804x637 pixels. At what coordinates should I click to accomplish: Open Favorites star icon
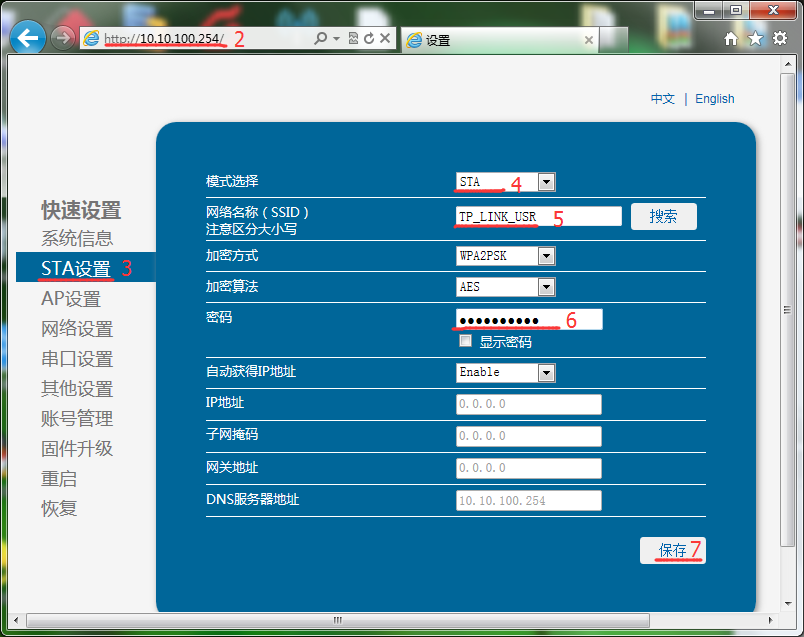(755, 39)
